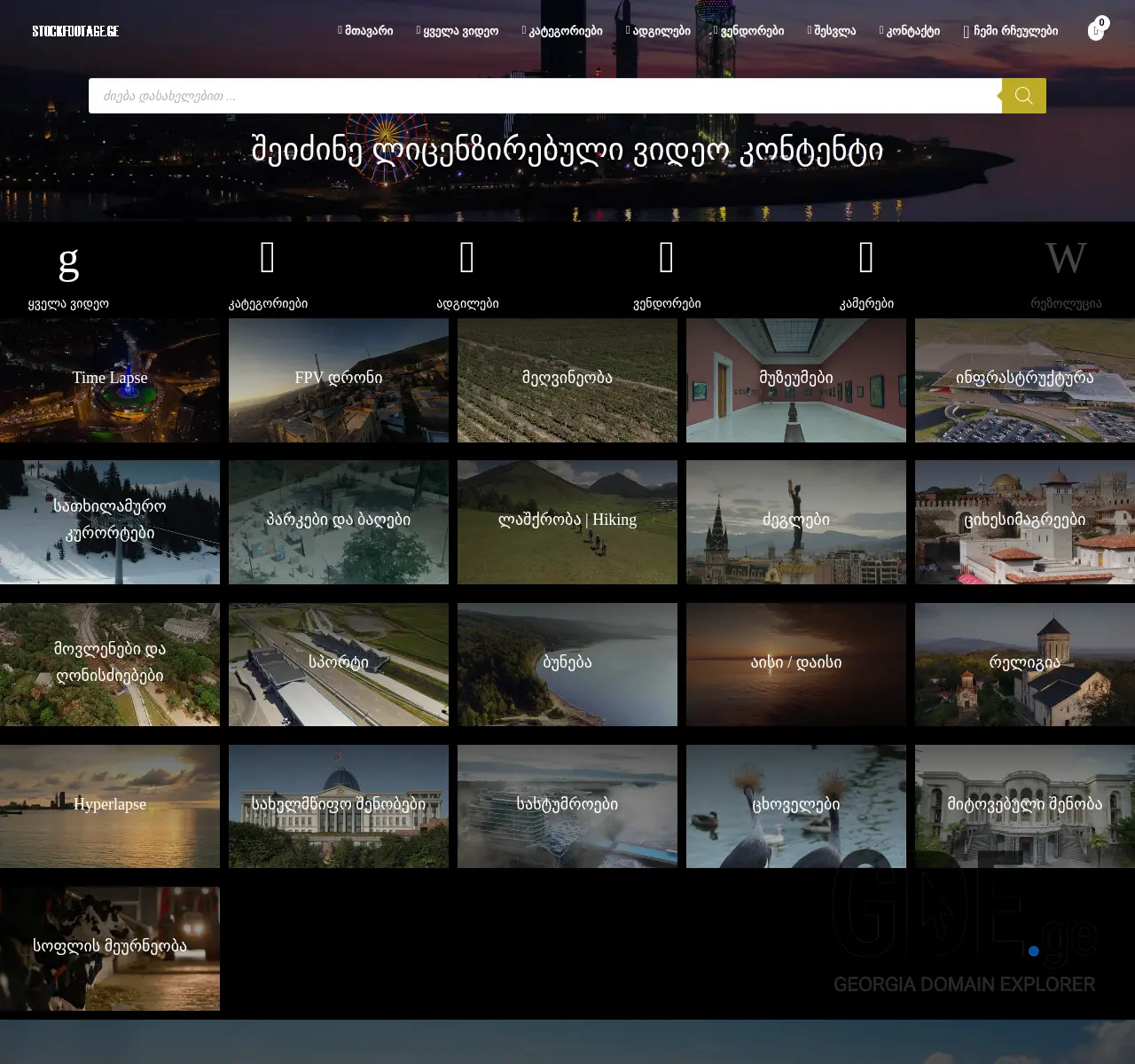Screen dimensions: 1135x1064
Task: Select the ლაშქრობა Hiking category
Action: tap(567, 521)
